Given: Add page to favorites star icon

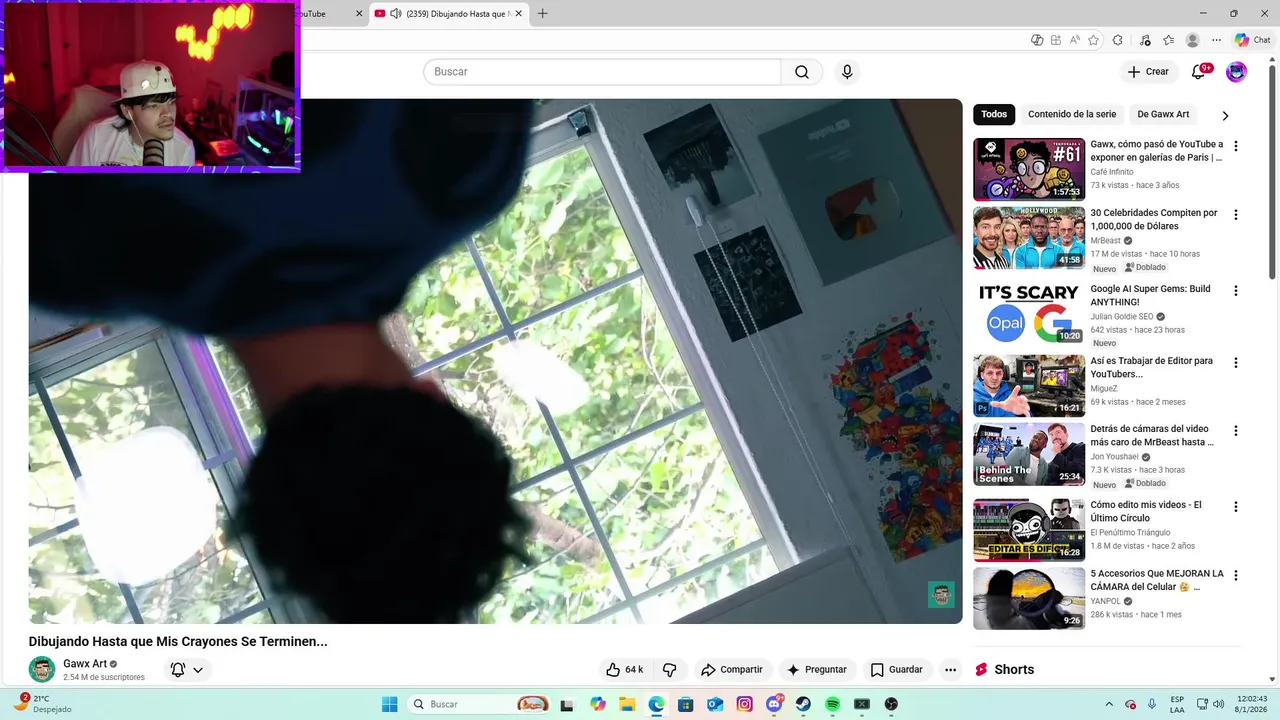Looking at the screenshot, I should point(1093,40).
